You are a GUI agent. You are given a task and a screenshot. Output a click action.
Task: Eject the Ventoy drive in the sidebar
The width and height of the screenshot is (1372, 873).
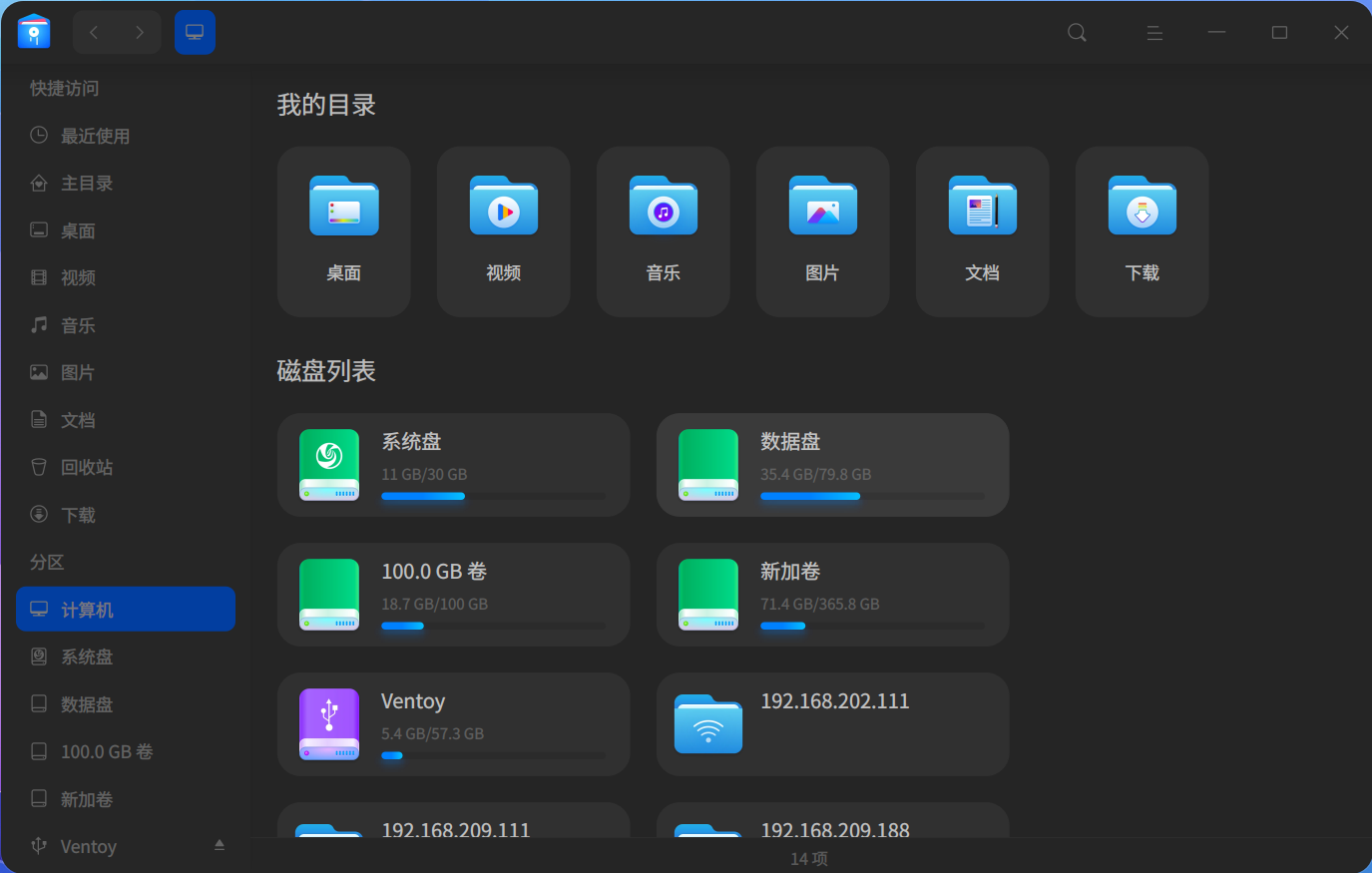(x=220, y=846)
